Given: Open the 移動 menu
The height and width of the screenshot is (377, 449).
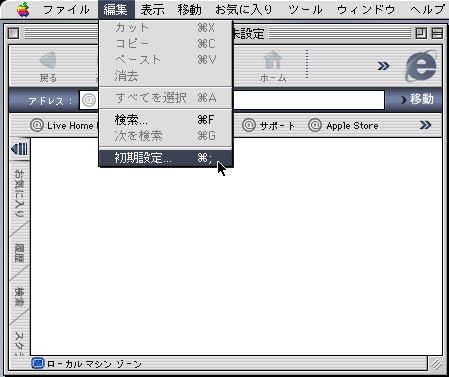Looking at the screenshot, I should (189, 9).
